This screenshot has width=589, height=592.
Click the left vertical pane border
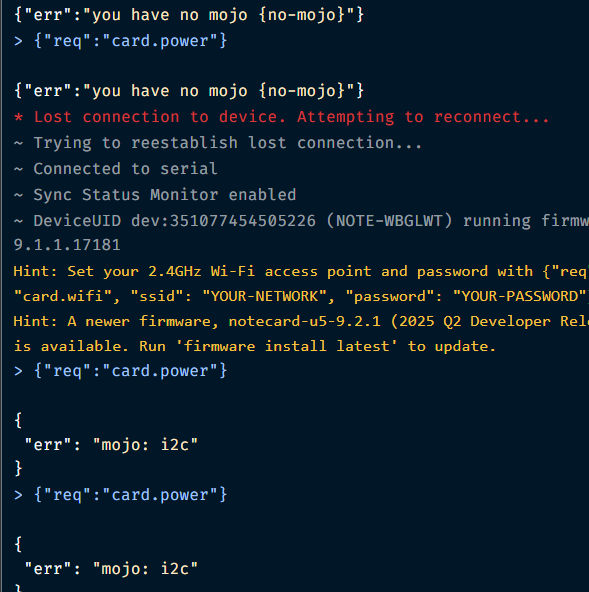coord(1,296)
